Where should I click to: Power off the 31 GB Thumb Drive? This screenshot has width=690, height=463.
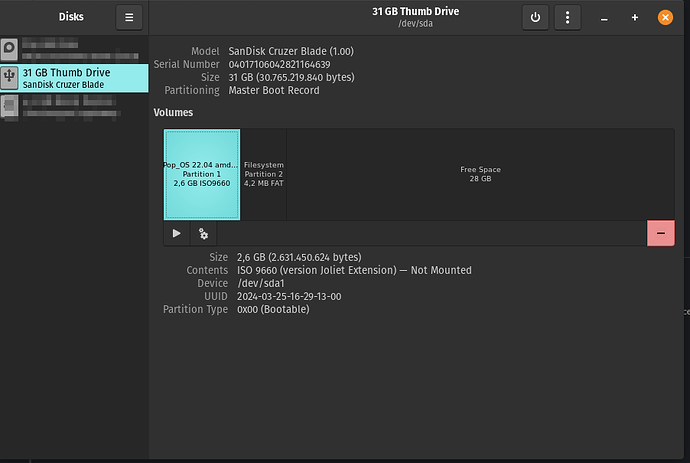point(535,18)
